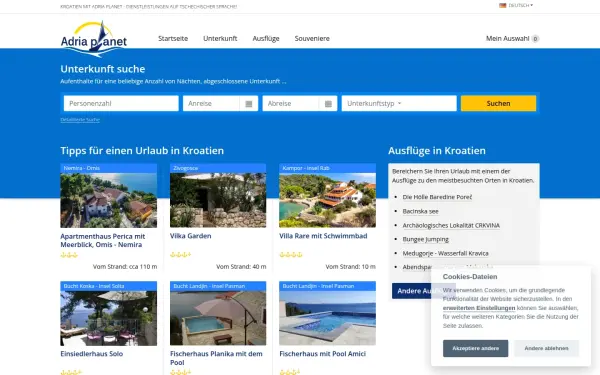Open the Bungee Jumping excursion link

426,240
